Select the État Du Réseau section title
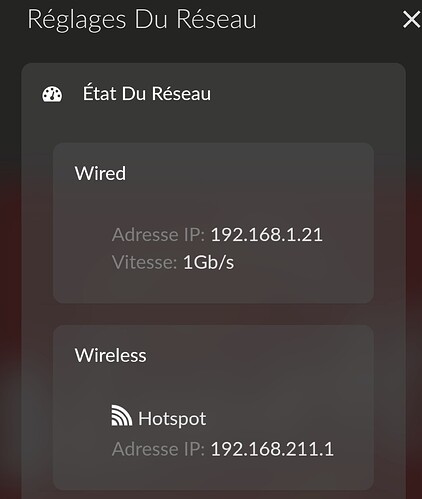 pos(147,93)
